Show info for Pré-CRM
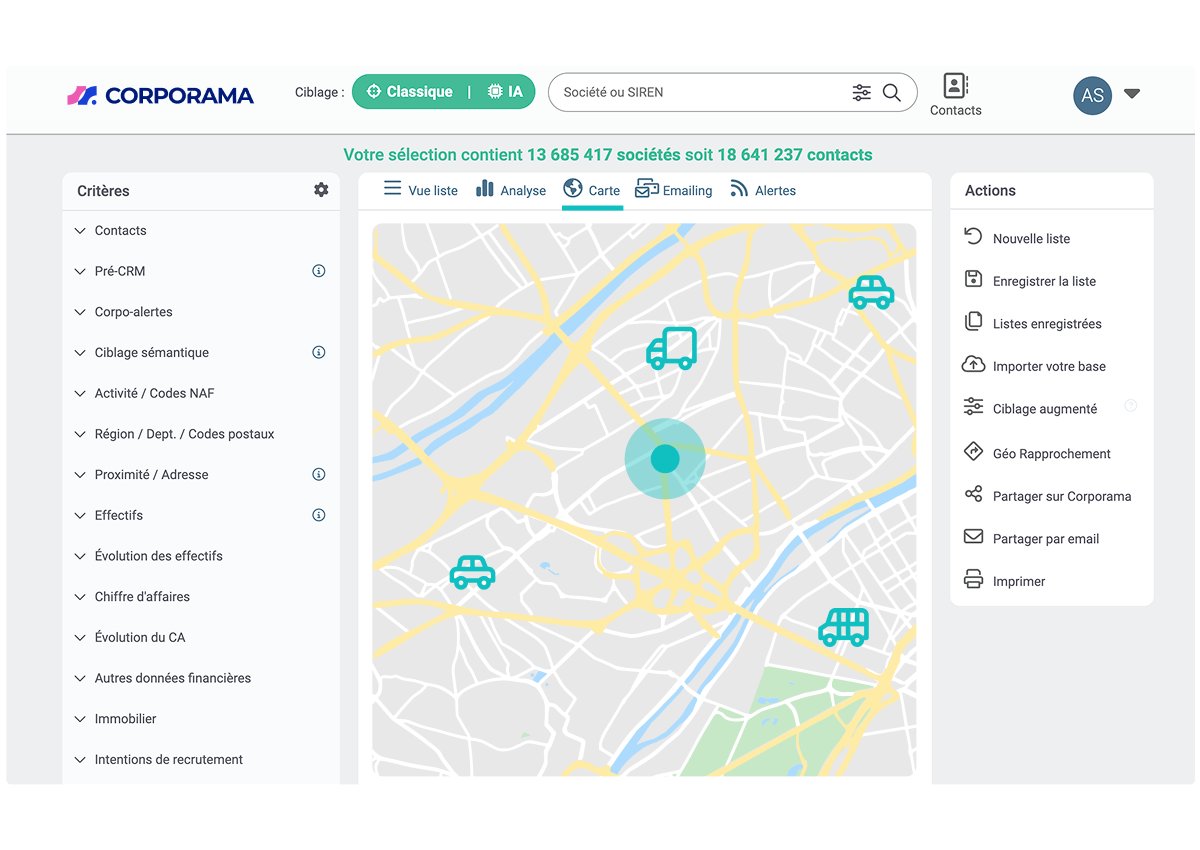The image size is (1200, 850). [319, 271]
